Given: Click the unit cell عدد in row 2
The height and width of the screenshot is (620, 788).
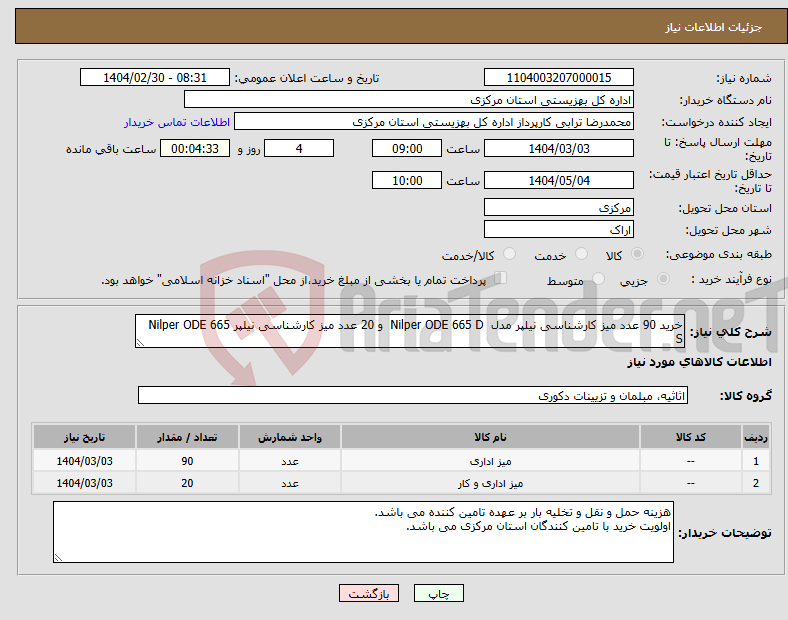Looking at the screenshot, I should click(290, 483).
